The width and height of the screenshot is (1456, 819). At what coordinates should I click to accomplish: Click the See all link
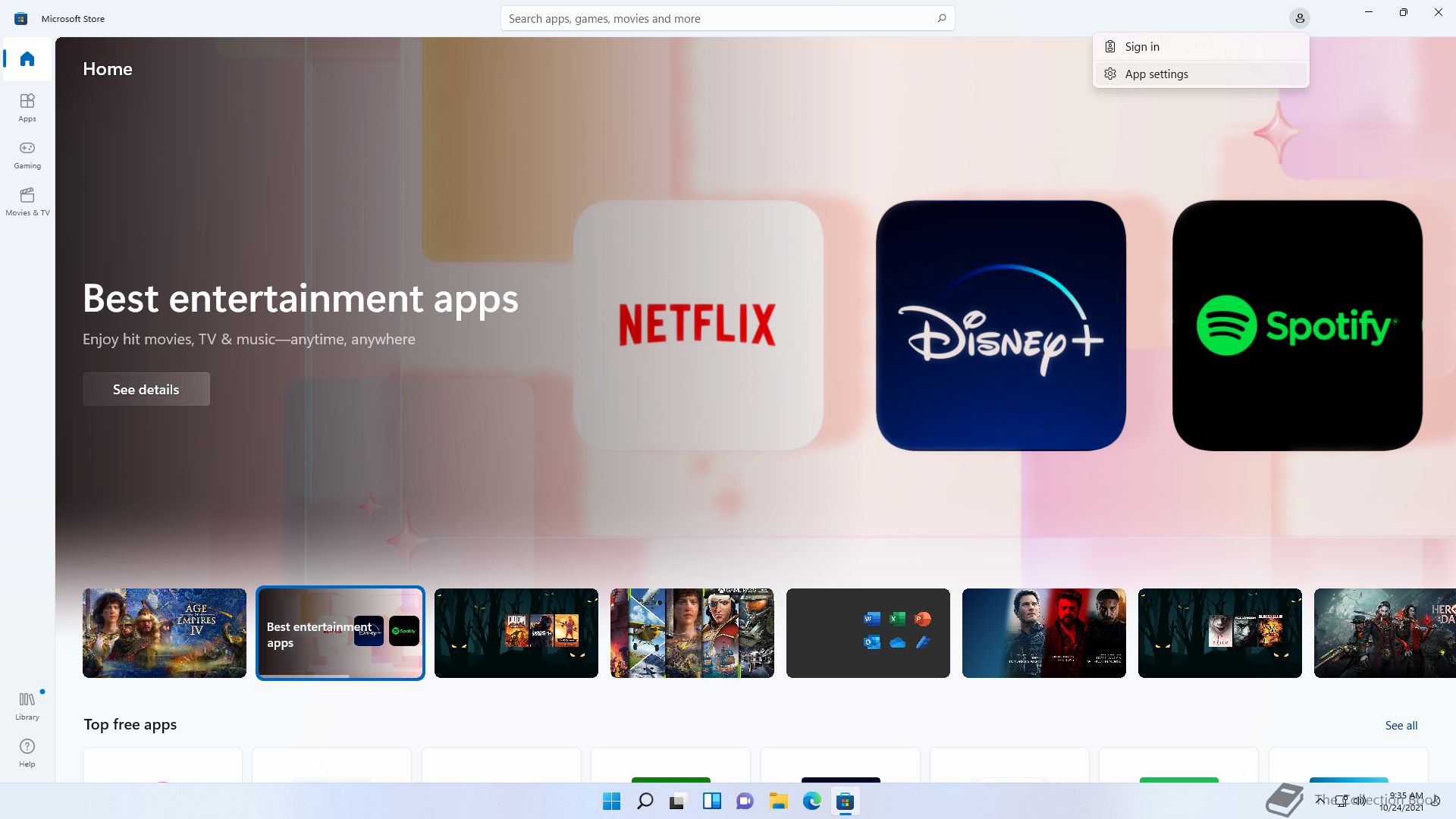coord(1401,725)
